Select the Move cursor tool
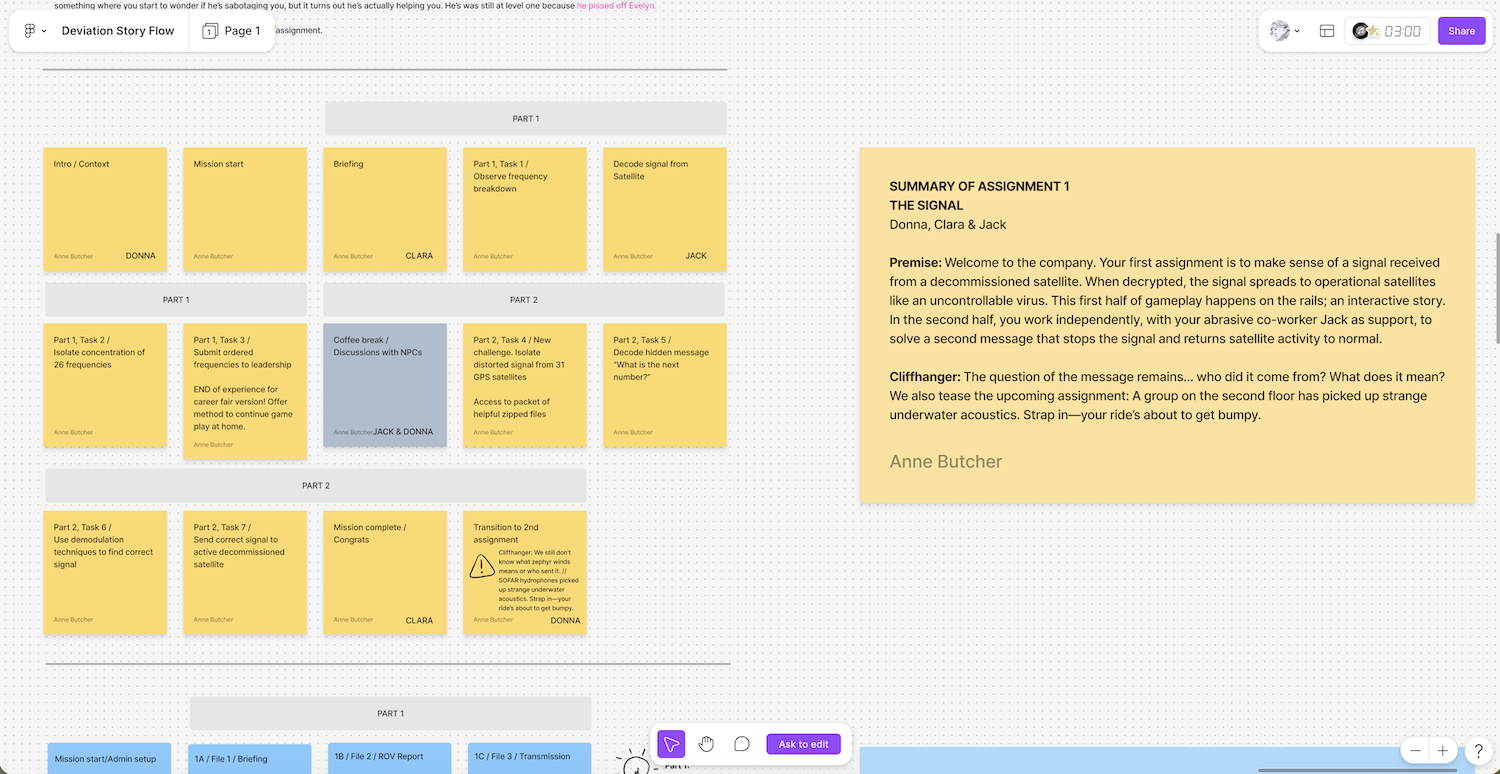This screenshot has width=1500, height=774. [x=671, y=744]
